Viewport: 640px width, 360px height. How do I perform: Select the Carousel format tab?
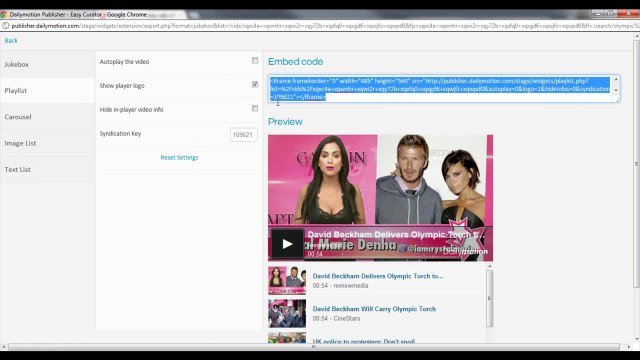[x=47, y=117]
